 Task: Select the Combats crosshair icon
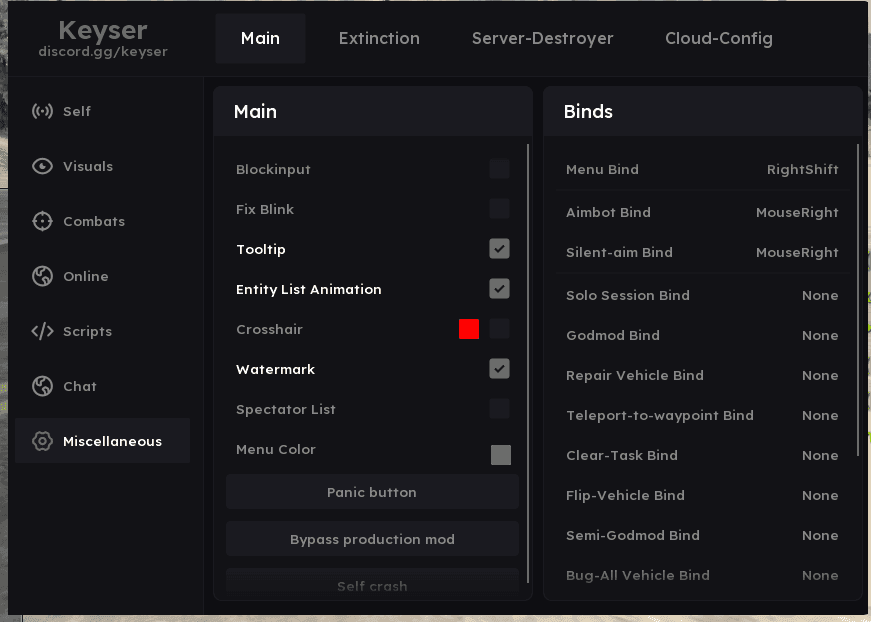[x=42, y=221]
